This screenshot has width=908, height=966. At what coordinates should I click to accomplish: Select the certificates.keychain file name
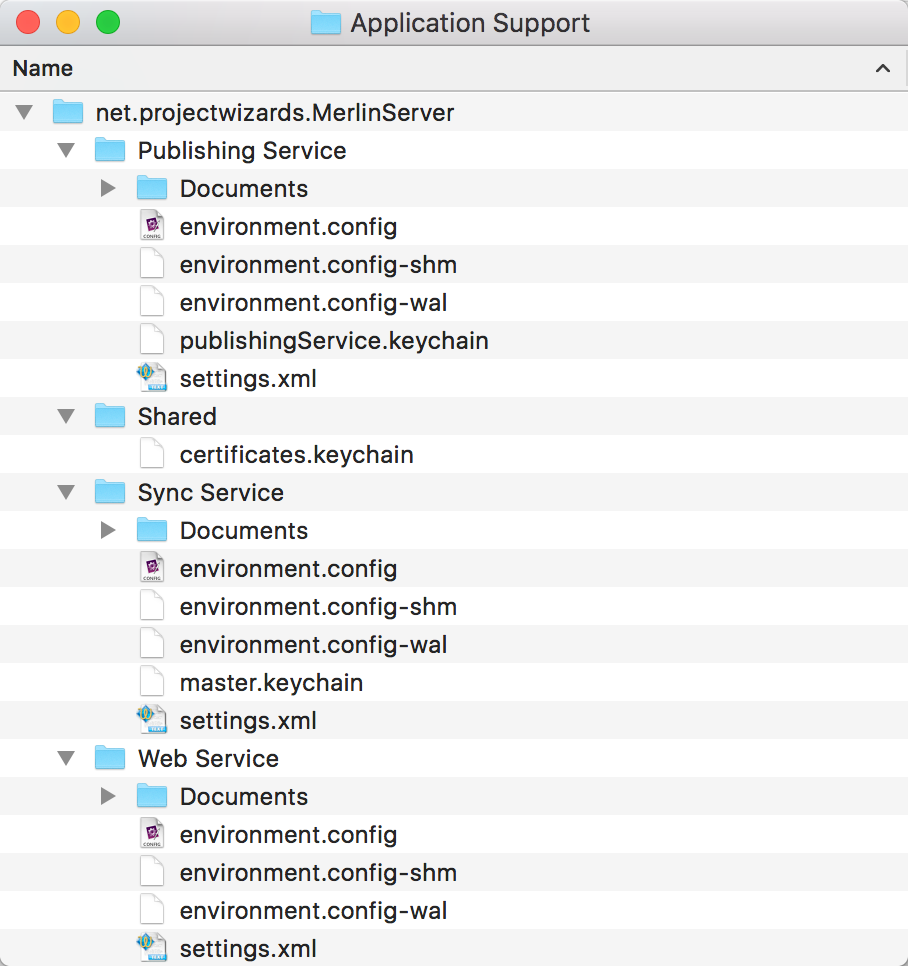point(297,455)
